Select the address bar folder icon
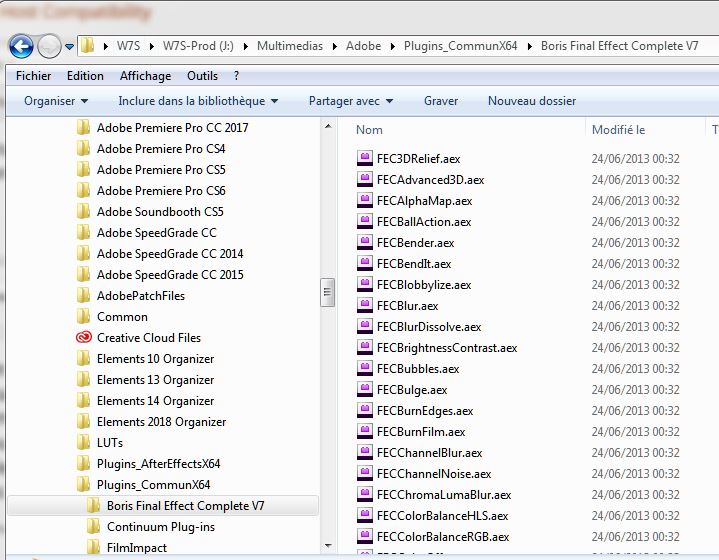 [87, 46]
